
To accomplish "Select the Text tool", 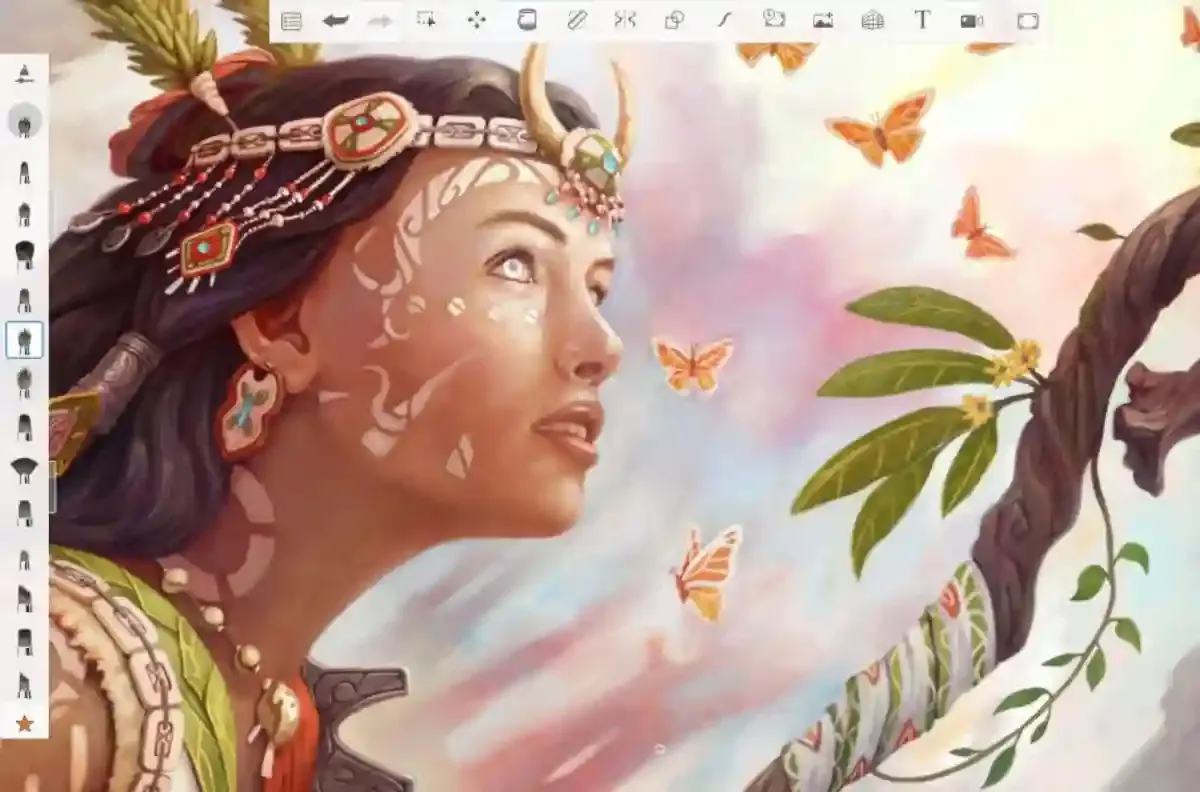I will [x=922, y=20].
